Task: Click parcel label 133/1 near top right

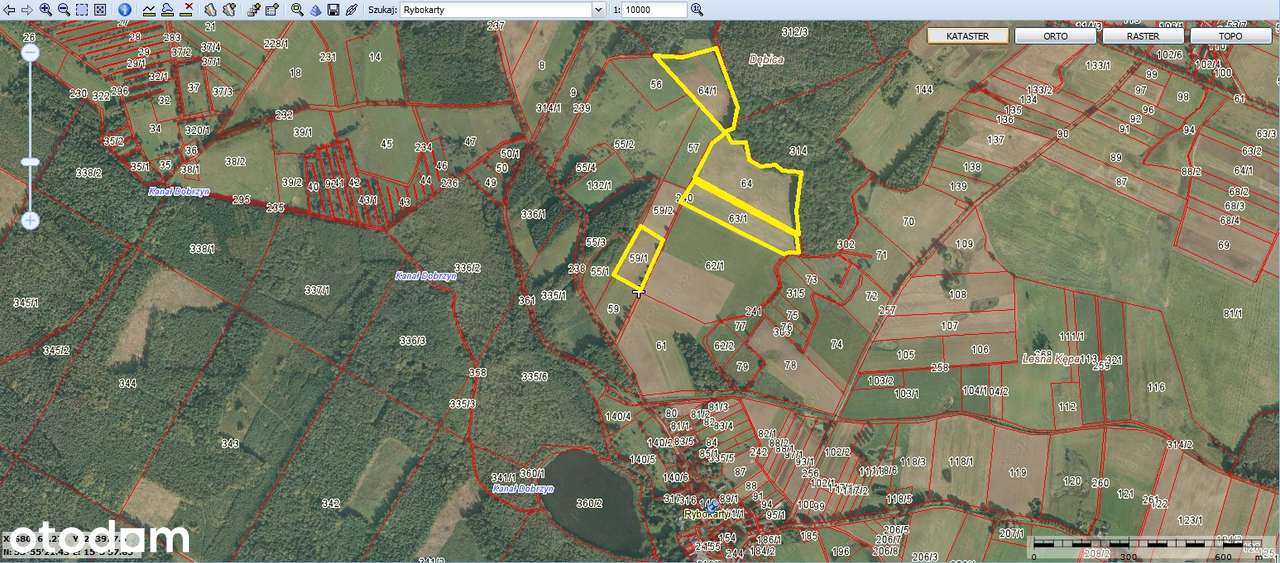Action: [x=1098, y=65]
